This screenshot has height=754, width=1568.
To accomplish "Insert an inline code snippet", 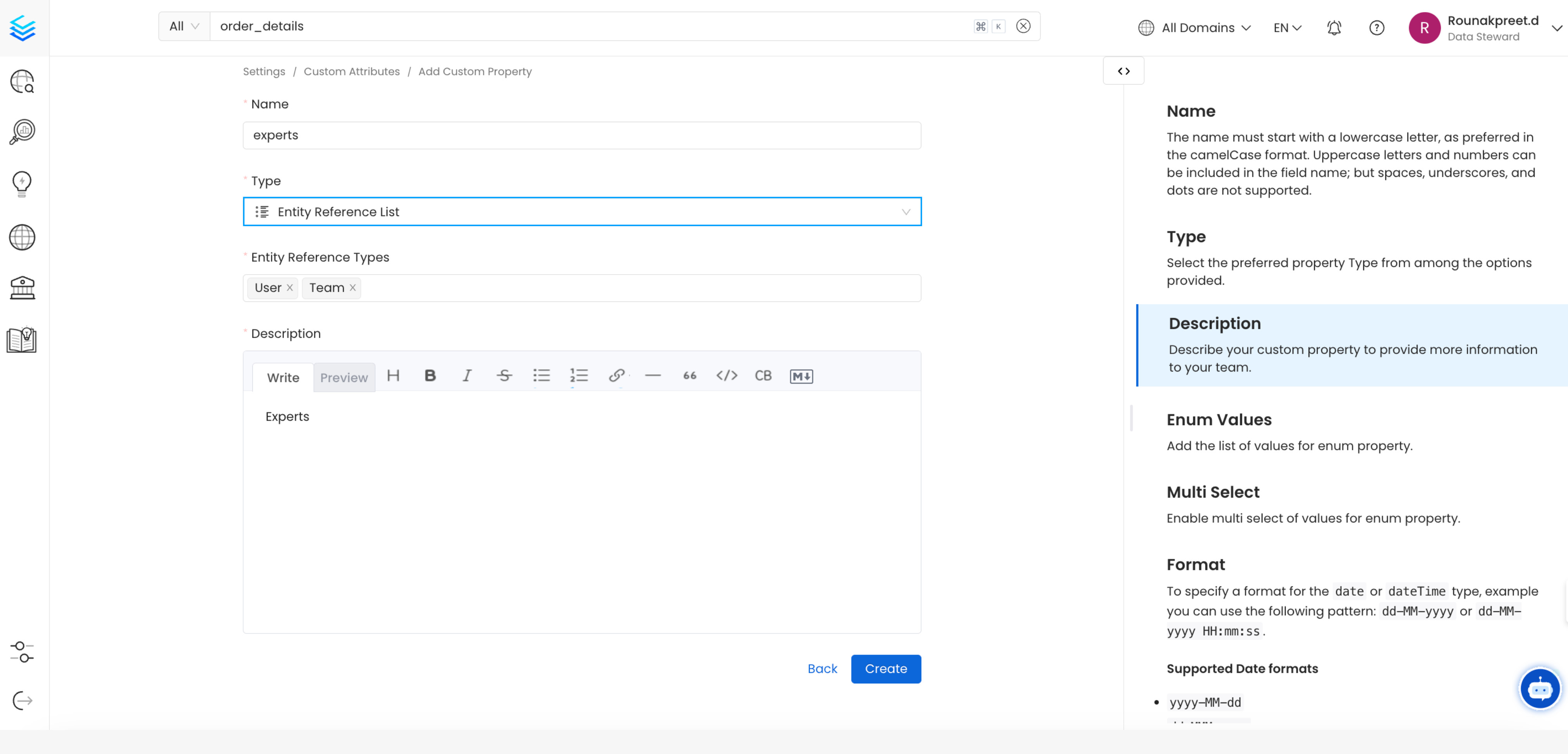I will [x=726, y=376].
